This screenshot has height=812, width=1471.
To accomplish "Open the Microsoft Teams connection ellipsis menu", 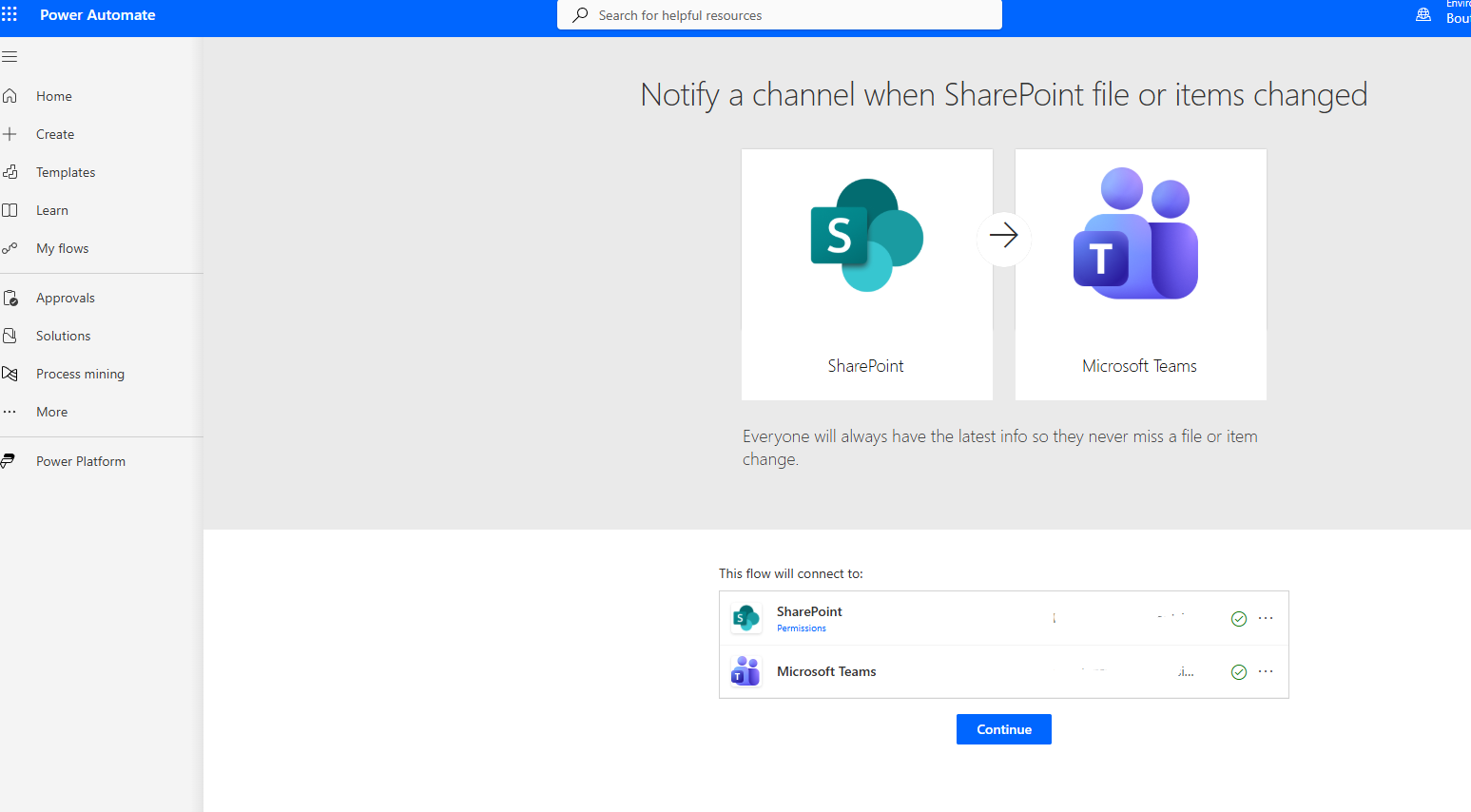I will [x=1266, y=671].
